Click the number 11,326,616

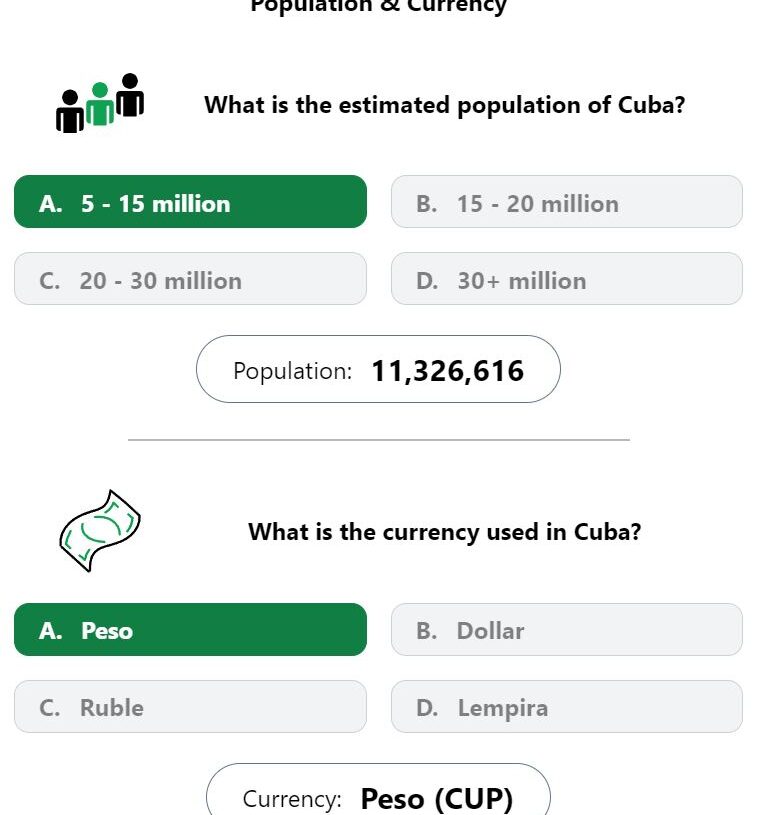[x=448, y=371]
